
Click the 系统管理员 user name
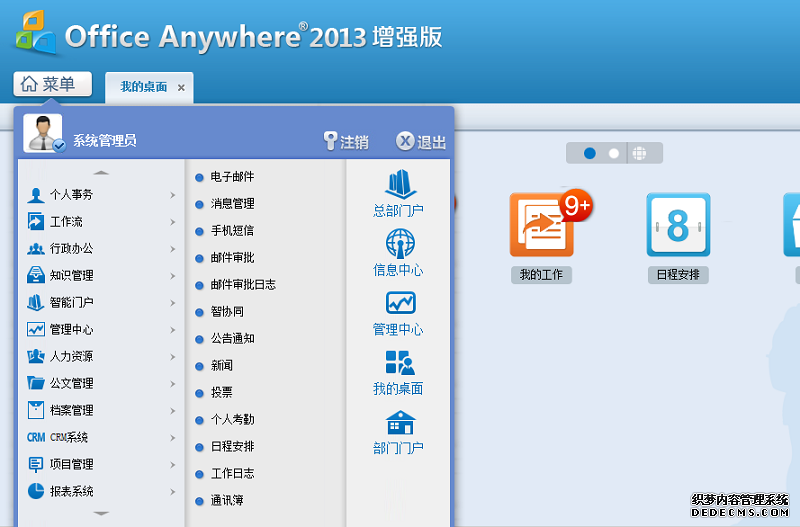click(105, 141)
